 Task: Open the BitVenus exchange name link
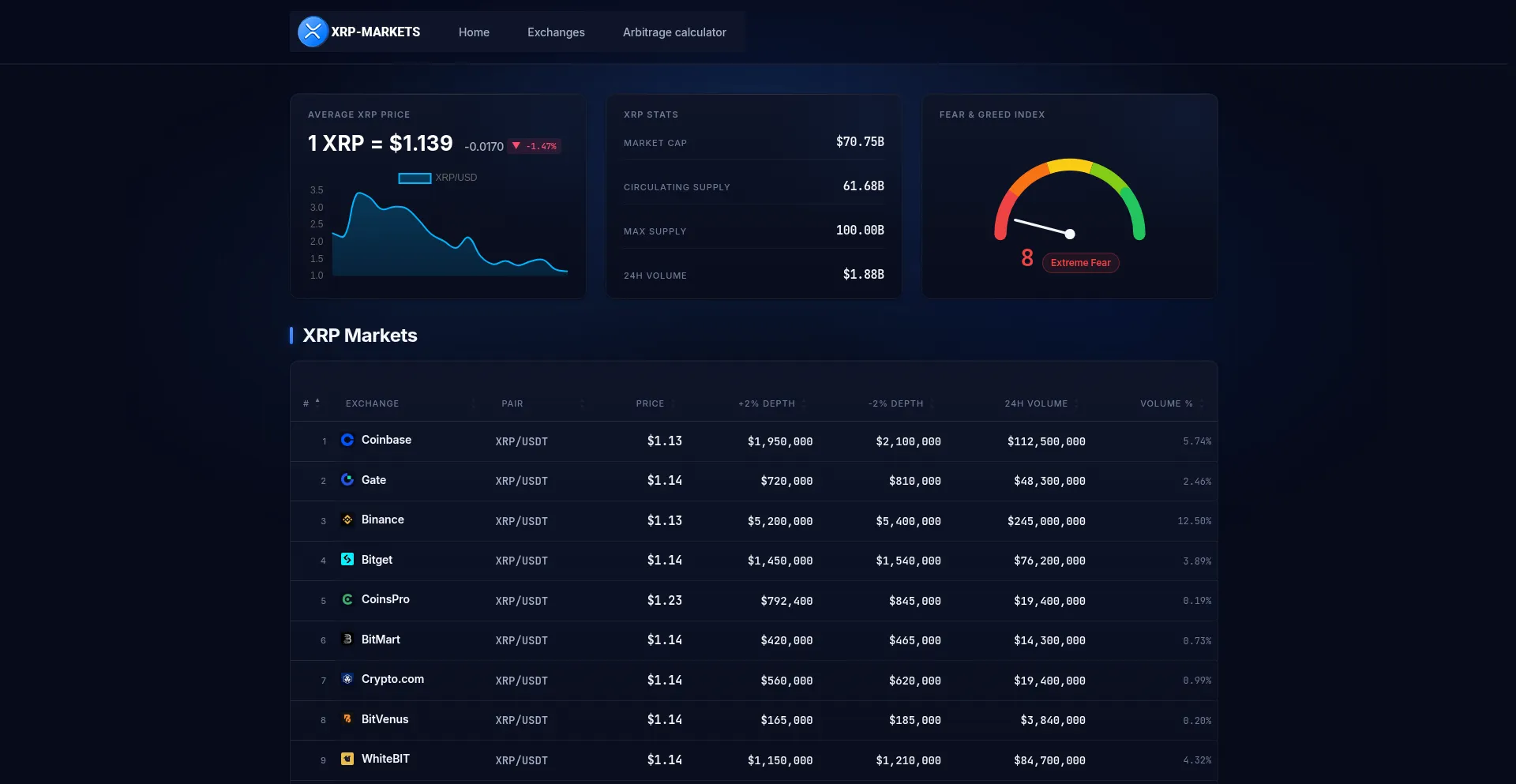[385, 719]
